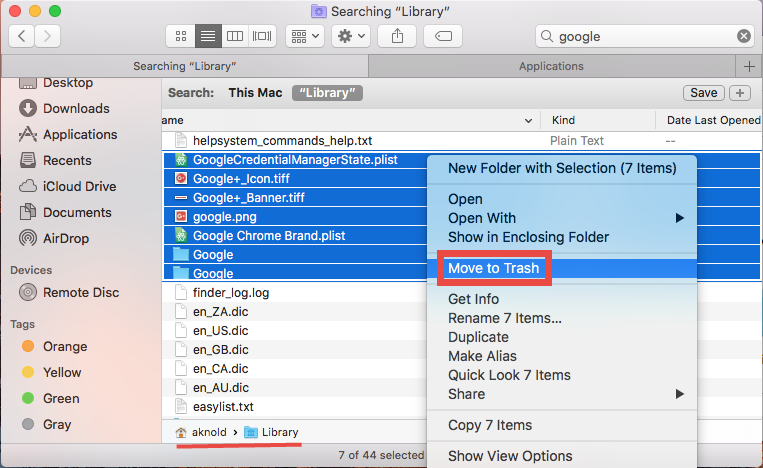Choose Quick Look 7 Items
This screenshot has width=763, height=468.
[562, 375]
